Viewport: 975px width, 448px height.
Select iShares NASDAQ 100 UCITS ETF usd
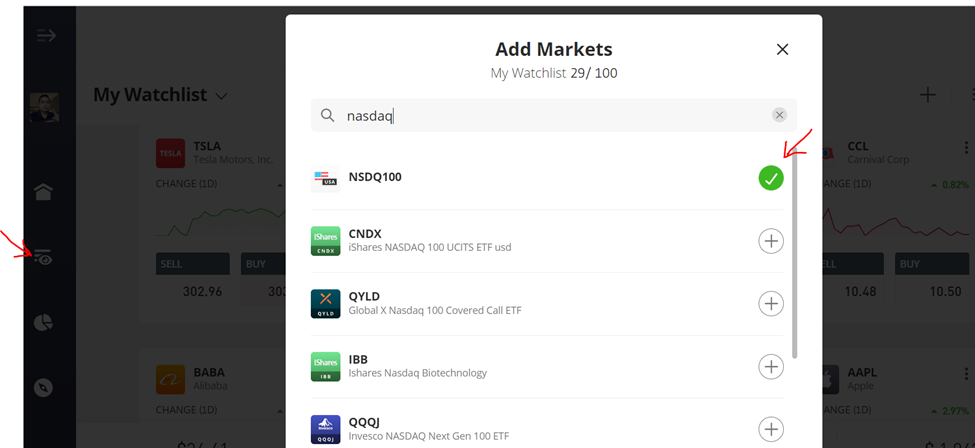(430, 247)
